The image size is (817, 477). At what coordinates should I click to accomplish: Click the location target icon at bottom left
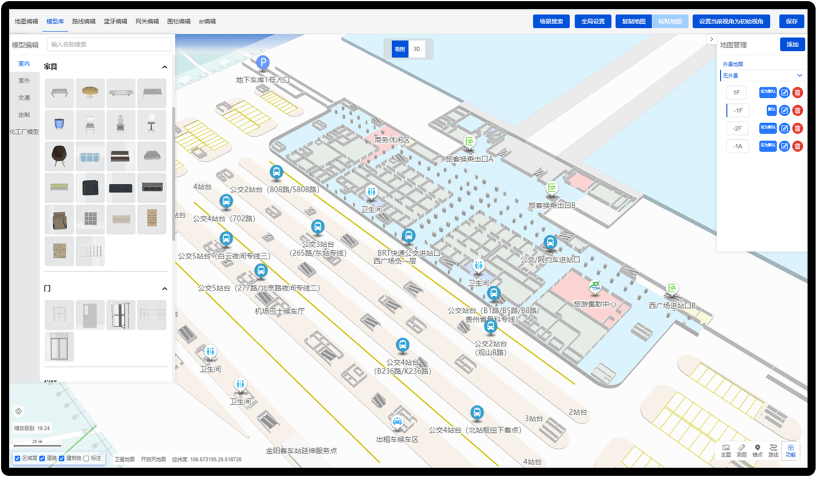tap(18, 411)
